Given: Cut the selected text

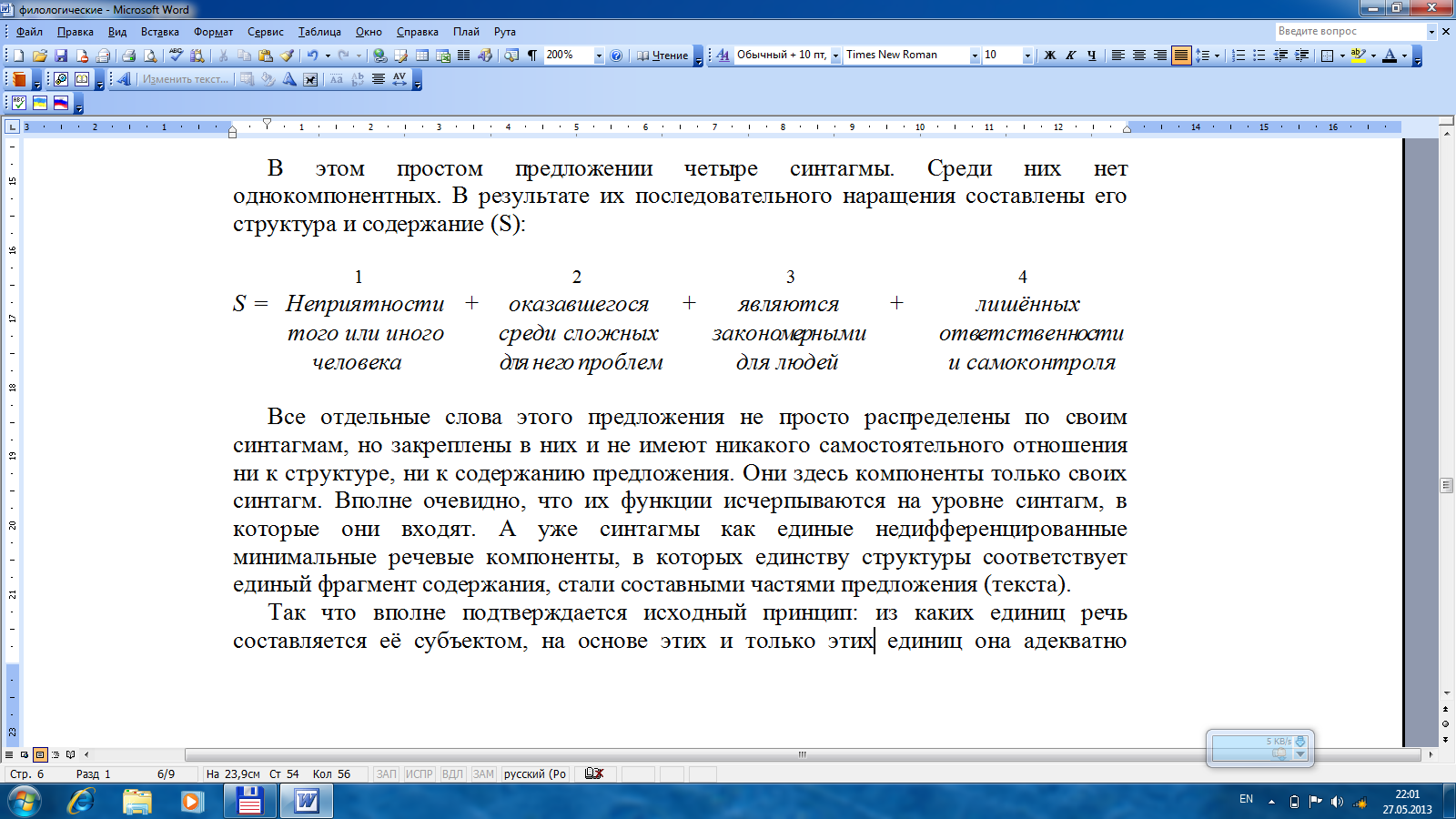Looking at the screenshot, I should click(223, 56).
